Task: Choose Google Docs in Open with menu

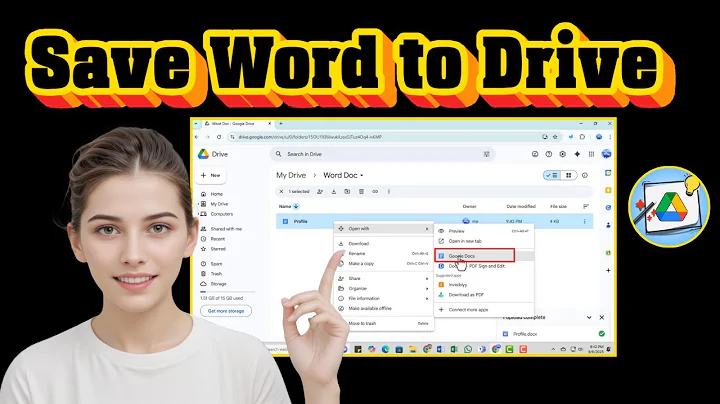Action: (484, 256)
